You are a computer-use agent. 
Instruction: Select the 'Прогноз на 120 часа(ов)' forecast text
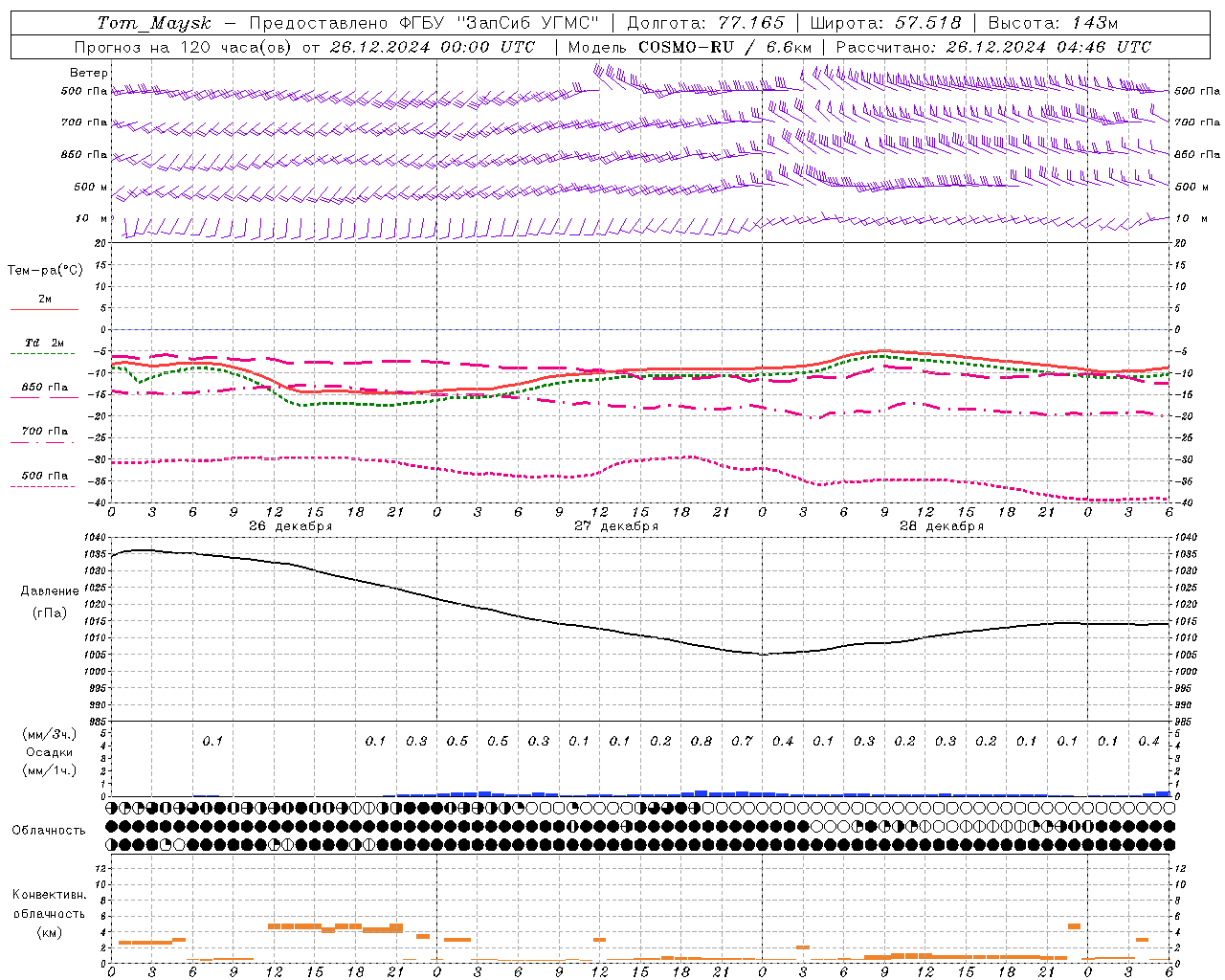pos(184,47)
